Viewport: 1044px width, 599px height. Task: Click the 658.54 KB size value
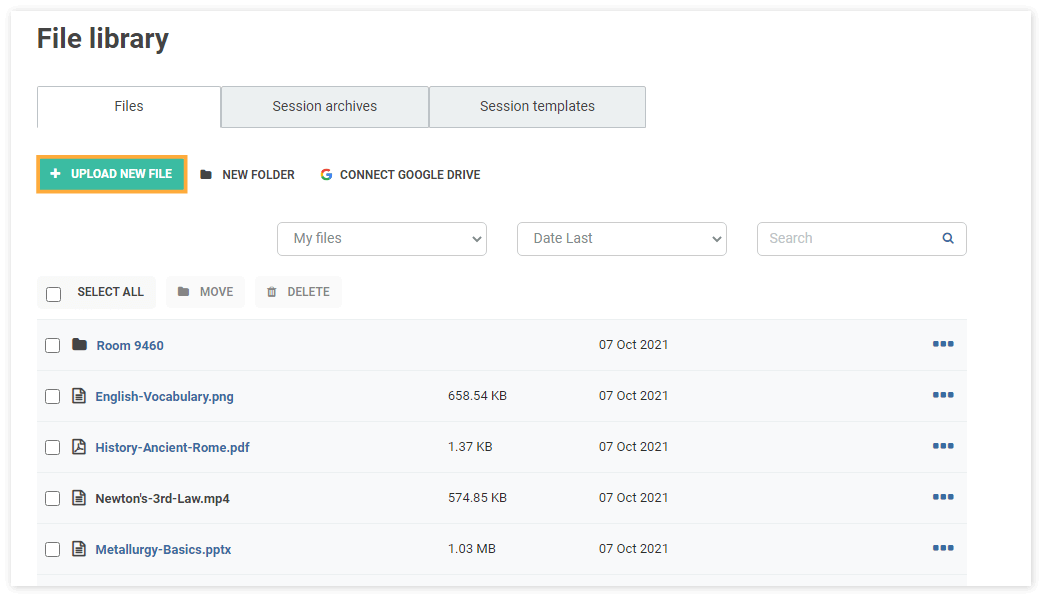(x=477, y=396)
